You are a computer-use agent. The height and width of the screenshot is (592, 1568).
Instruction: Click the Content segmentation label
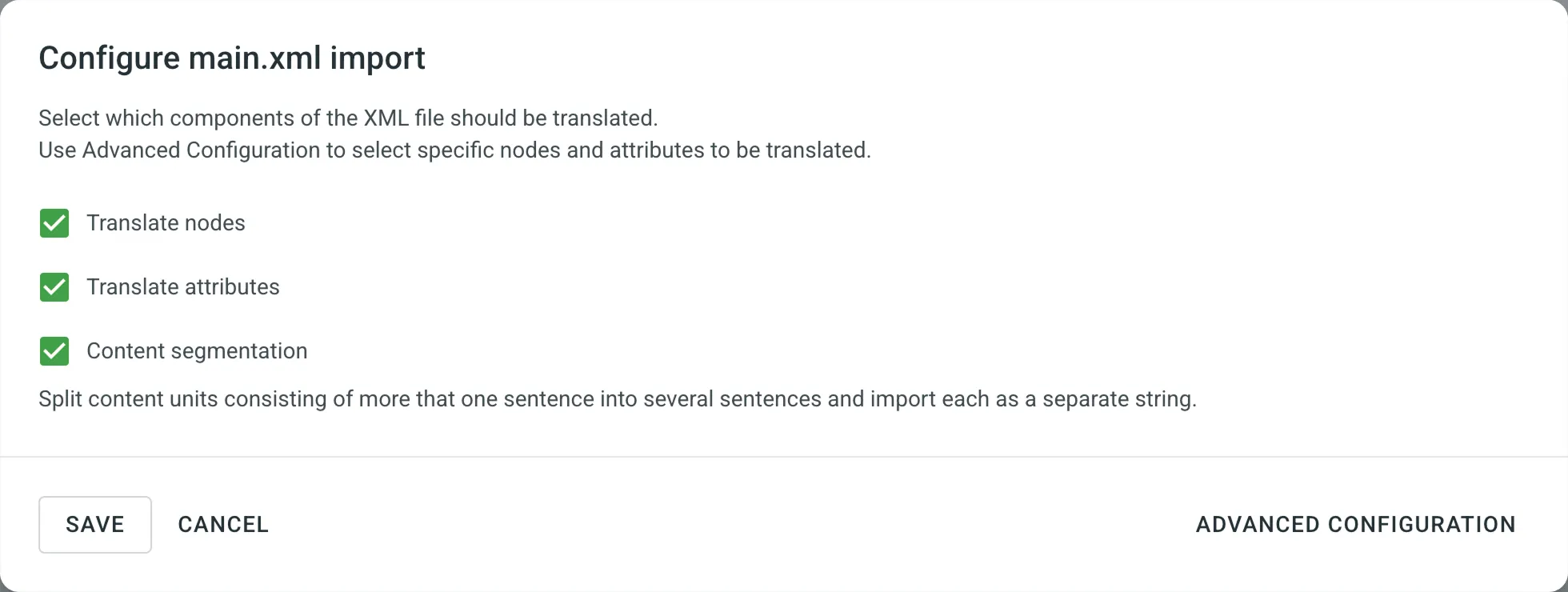pos(197,351)
